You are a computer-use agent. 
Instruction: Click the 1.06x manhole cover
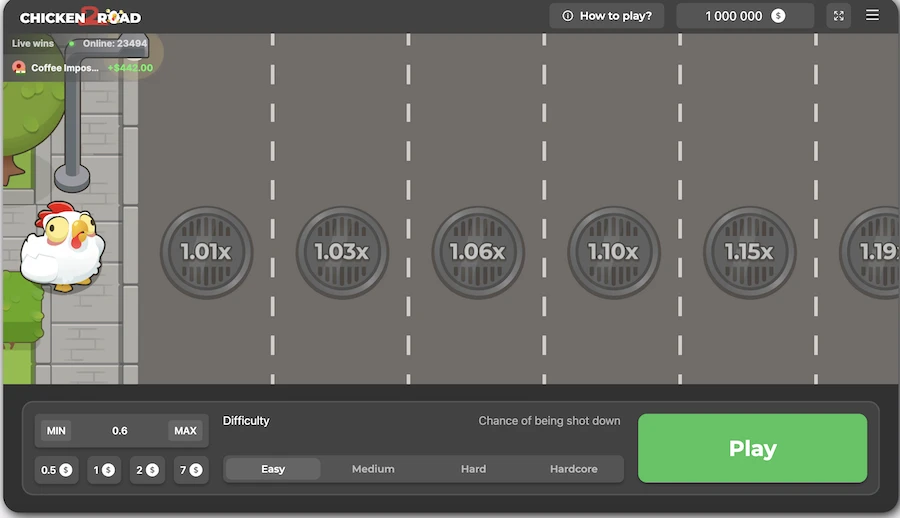click(478, 252)
